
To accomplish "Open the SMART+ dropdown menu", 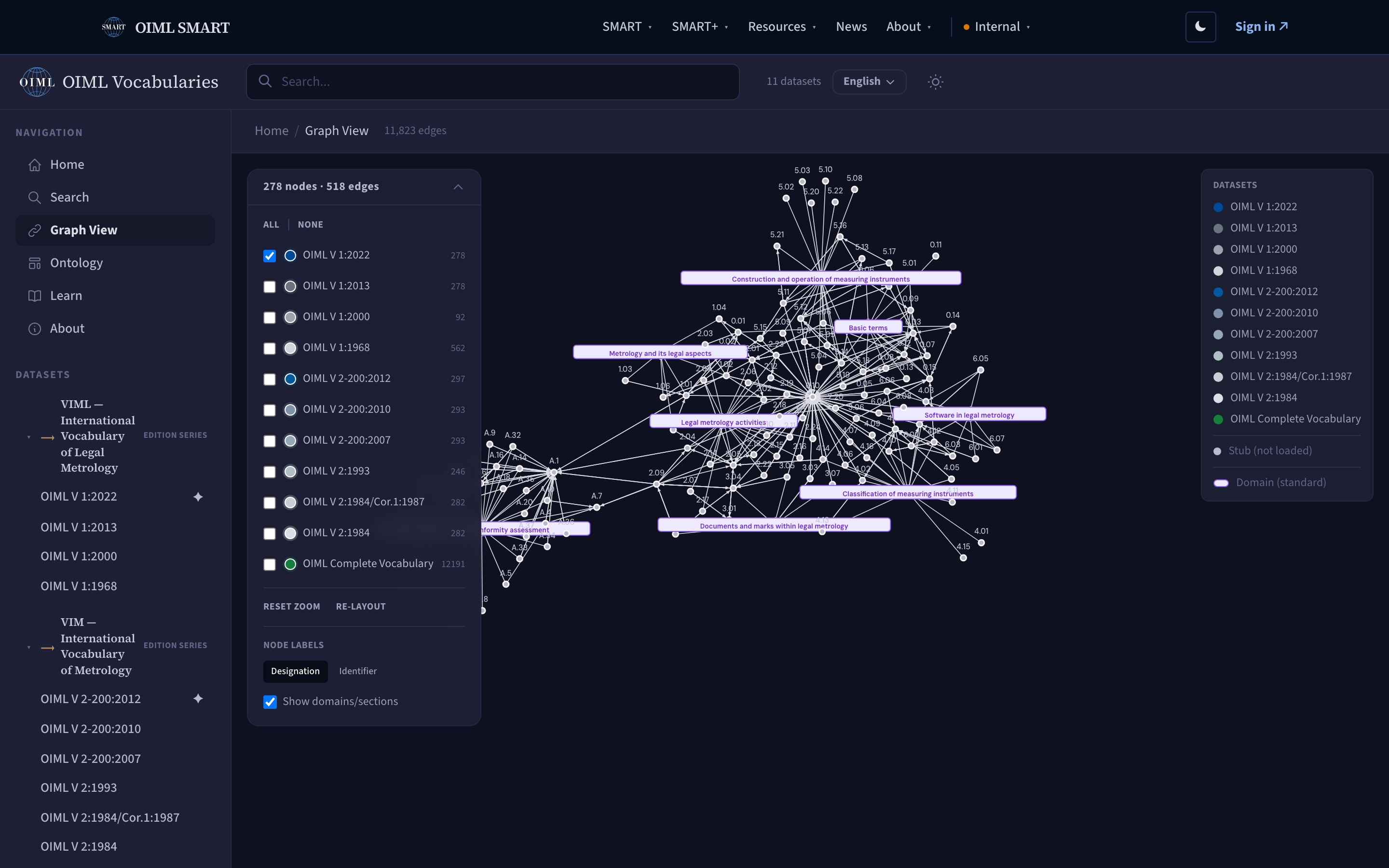I will [700, 27].
